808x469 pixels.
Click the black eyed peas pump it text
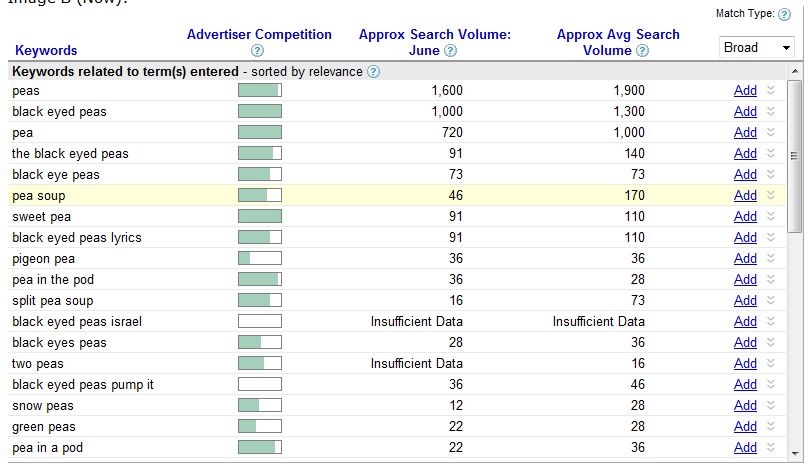[82, 385]
